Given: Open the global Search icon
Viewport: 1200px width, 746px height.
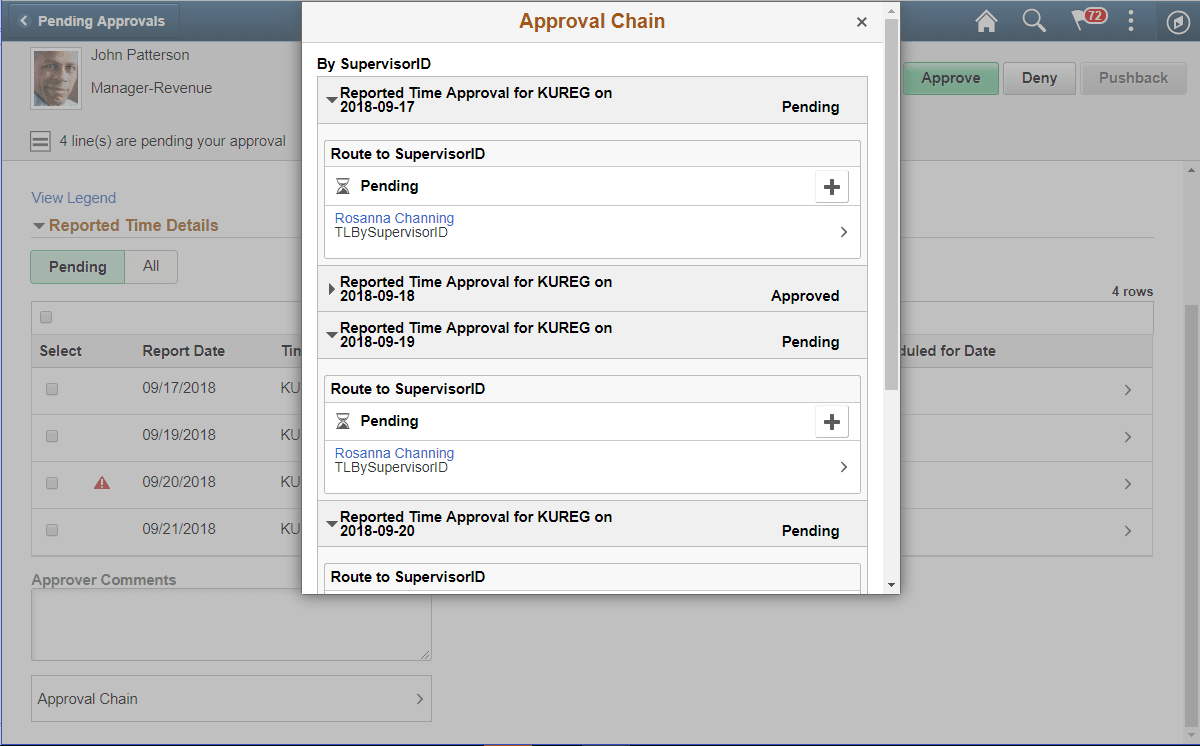Looking at the screenshot, I should click(x=1034, y=21).
